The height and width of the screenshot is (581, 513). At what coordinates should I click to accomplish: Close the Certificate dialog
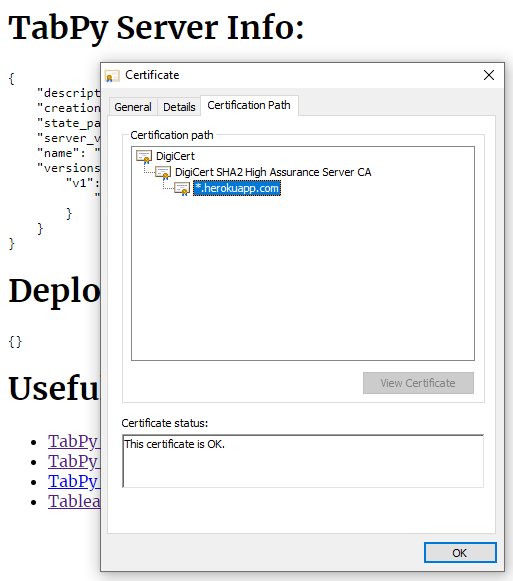click(x=489, y=75)
